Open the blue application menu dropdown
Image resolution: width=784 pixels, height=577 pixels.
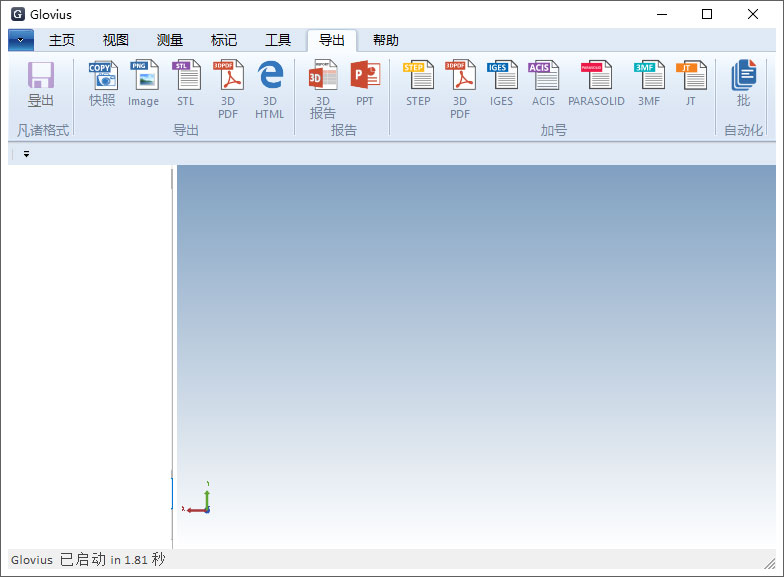(21, 40)
